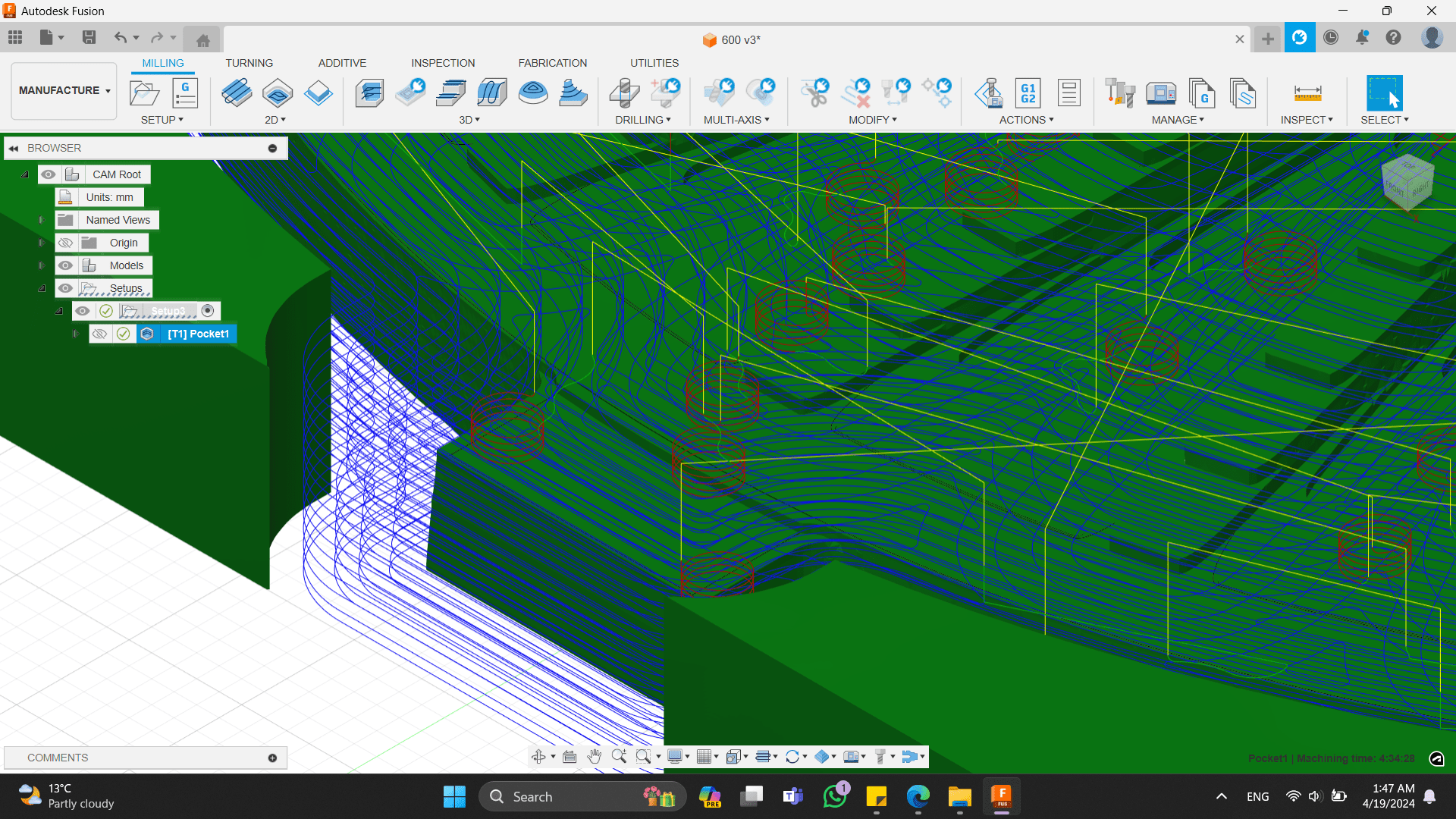Click the Measure ruler icon

tap(1307, 93)
